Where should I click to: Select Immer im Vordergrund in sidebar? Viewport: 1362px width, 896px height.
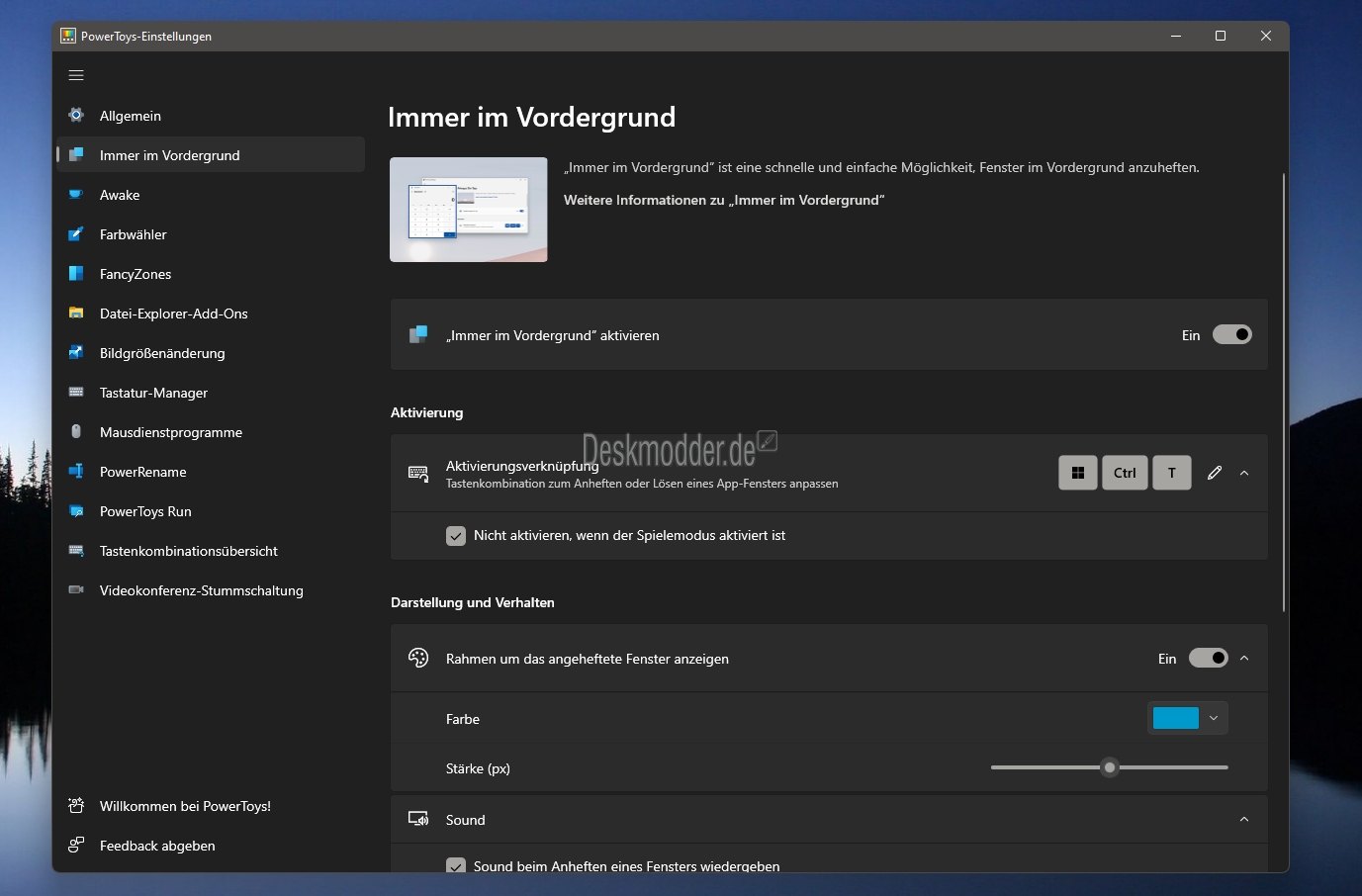pyautogui.click(x=211, y=155)
